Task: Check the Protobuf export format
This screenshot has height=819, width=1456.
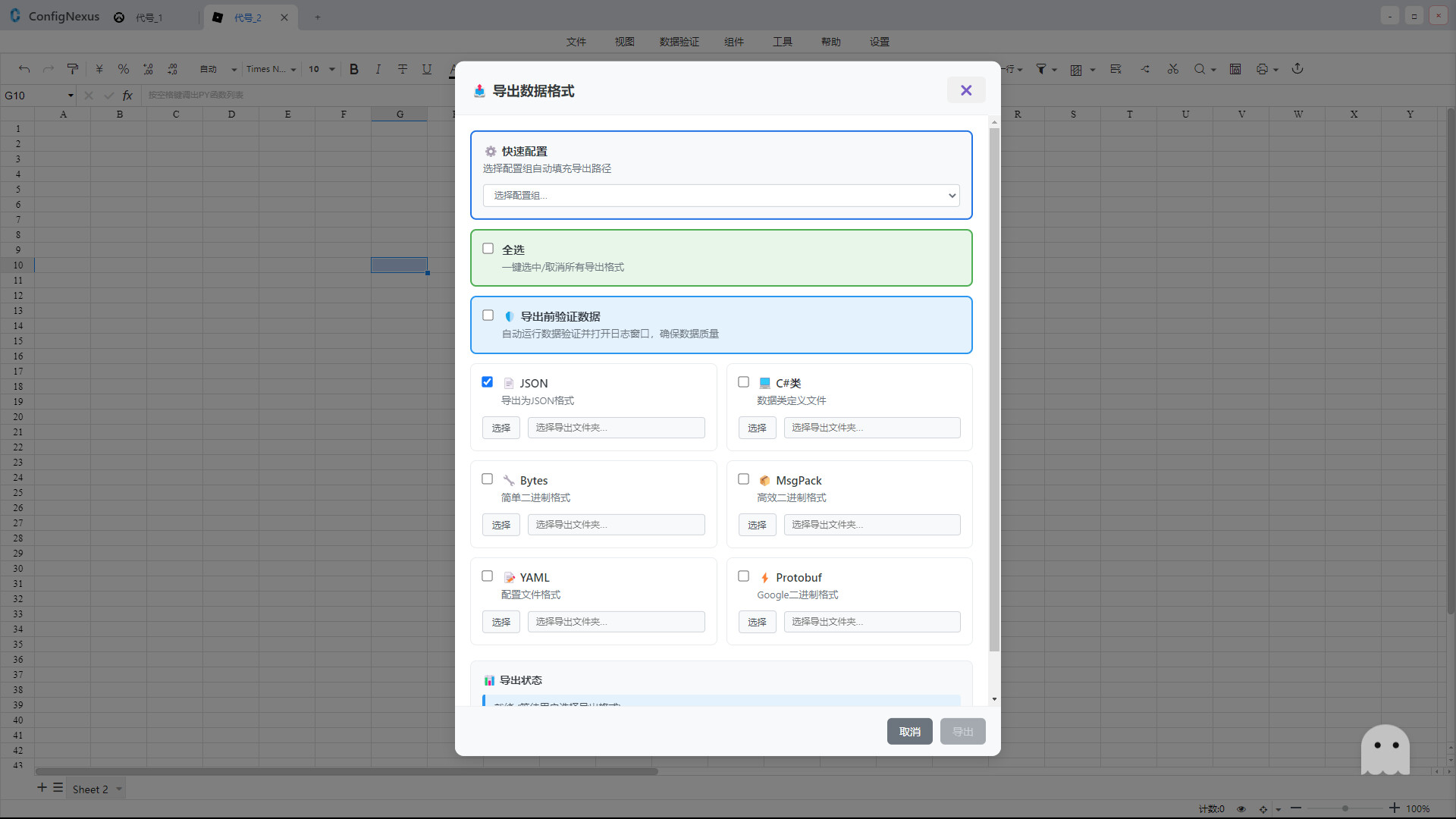Action: (x=744, y=576)
